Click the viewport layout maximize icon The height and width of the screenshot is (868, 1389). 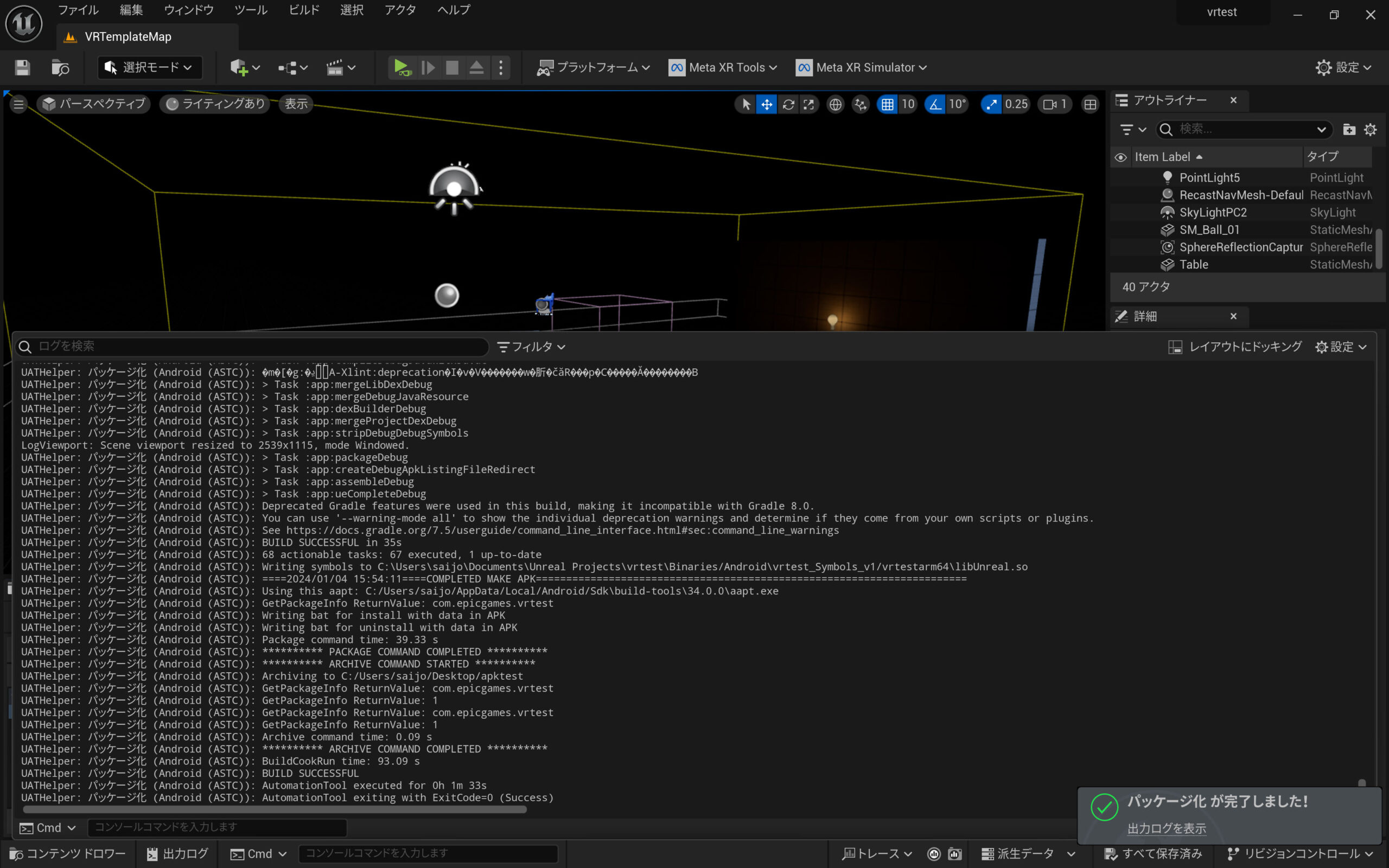pyautogui.click(x=1089, y=104)
